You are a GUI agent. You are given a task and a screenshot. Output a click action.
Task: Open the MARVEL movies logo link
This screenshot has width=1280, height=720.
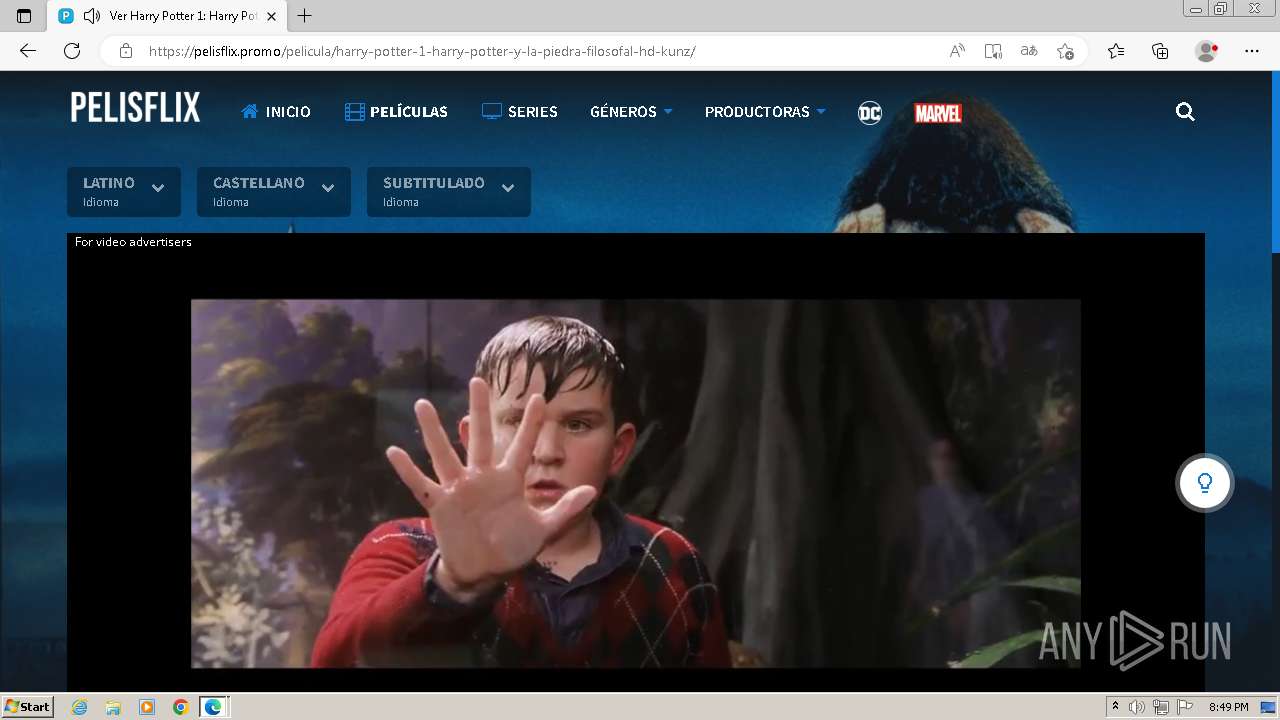click(x=938, y=113)
